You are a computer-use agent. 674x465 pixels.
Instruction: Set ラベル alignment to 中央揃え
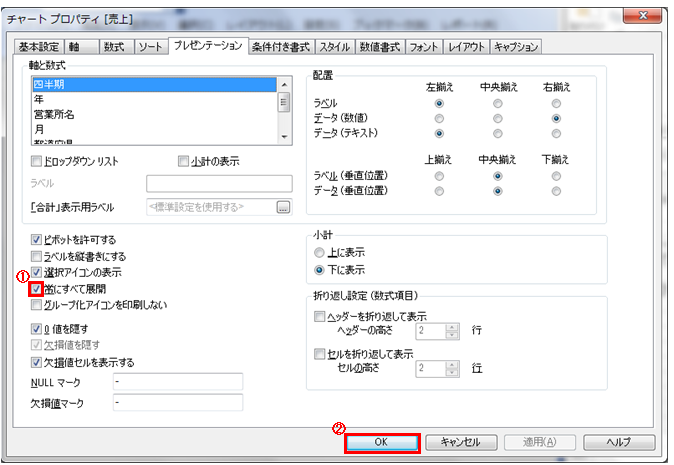tap(497, 103)
